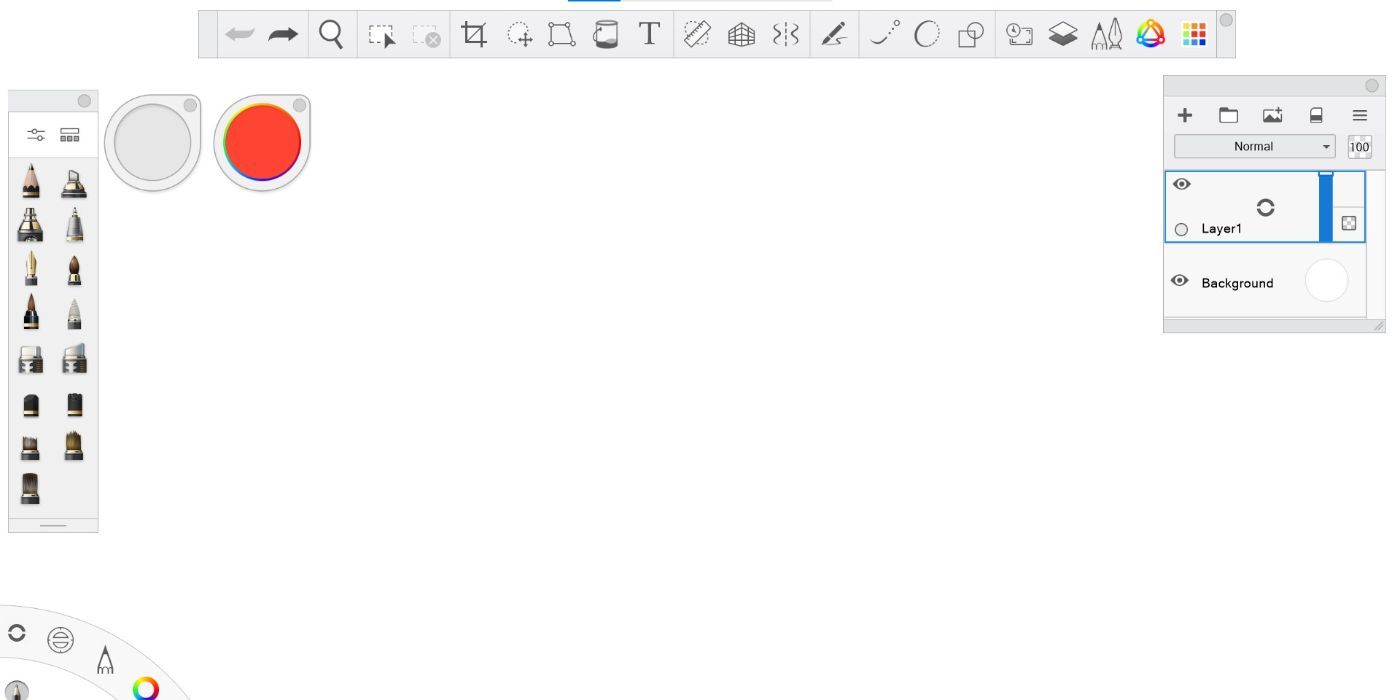
Task: Open the Color Editor wheel in the toolbar
Action: [x=1150, y=33]
